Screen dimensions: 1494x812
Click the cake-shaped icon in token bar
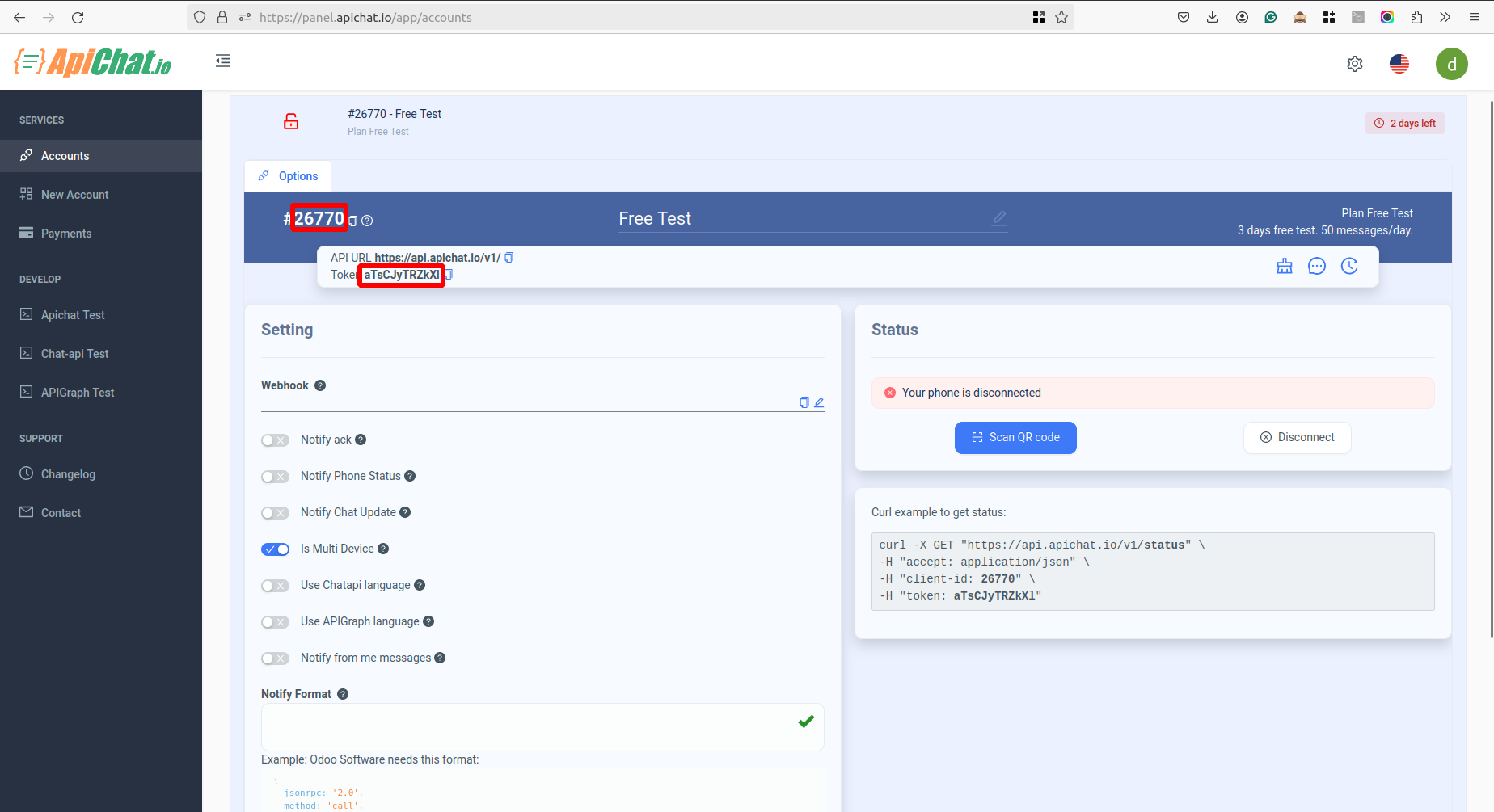[1285, 266]
